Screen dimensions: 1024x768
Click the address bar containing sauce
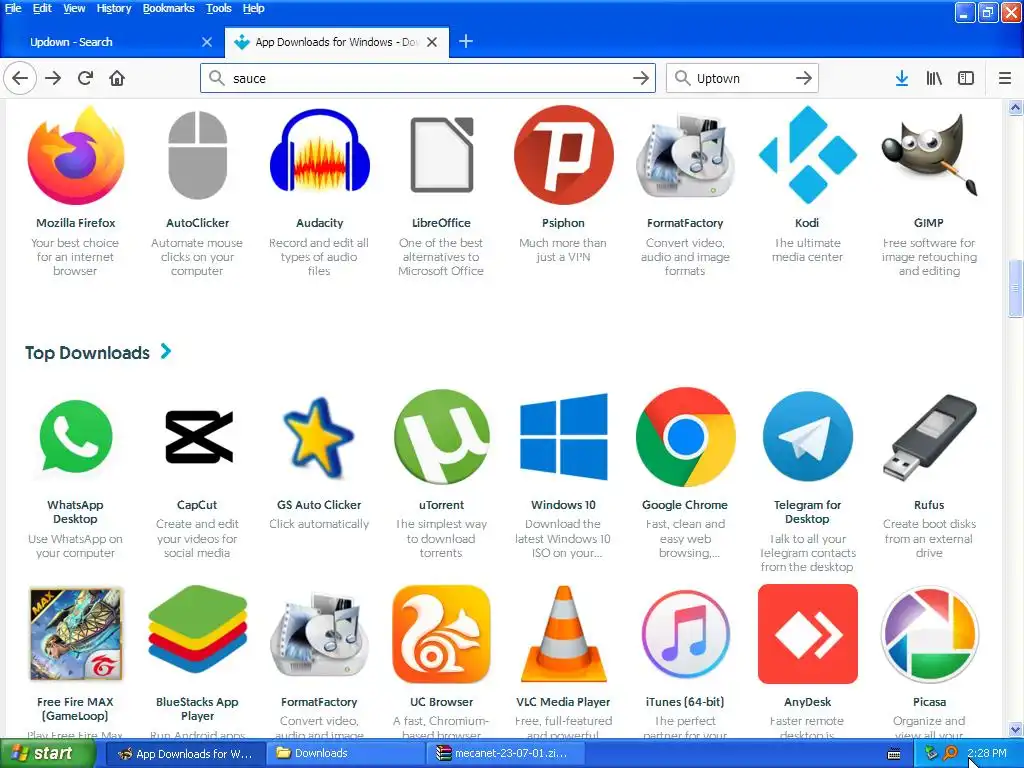coord(428,78)
